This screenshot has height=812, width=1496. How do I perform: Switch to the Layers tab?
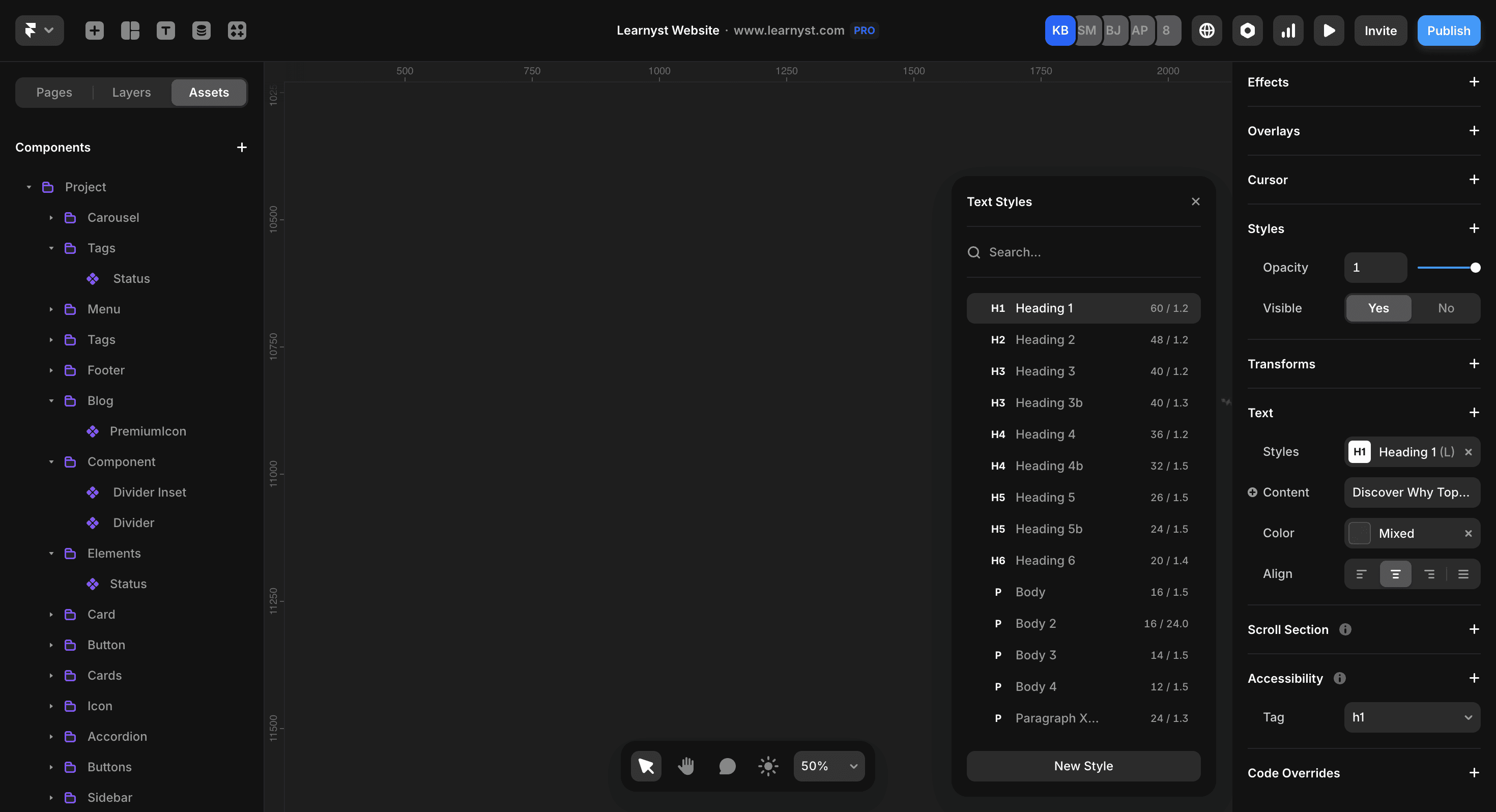[131, 93]
